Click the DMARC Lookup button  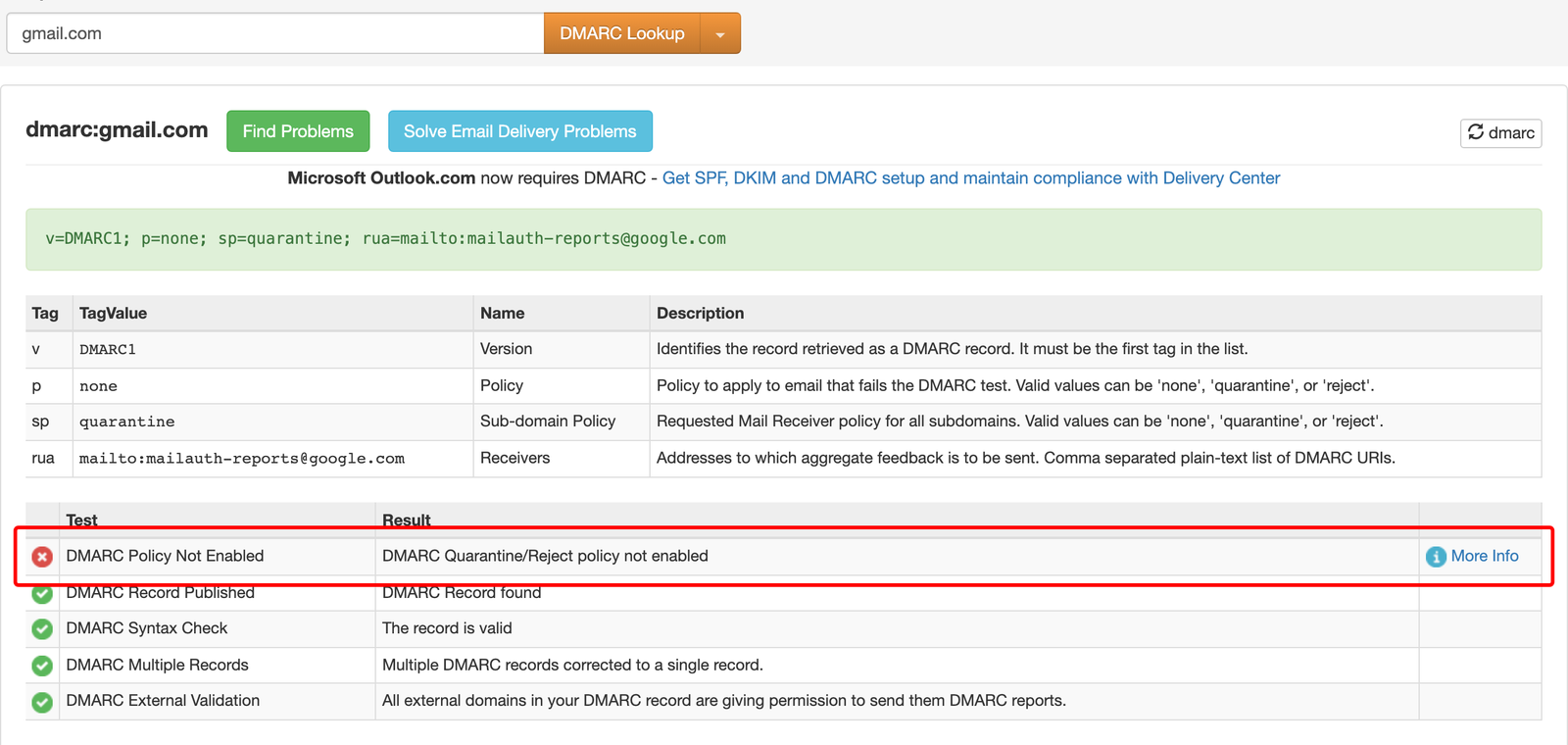click(x=622, y=33)
